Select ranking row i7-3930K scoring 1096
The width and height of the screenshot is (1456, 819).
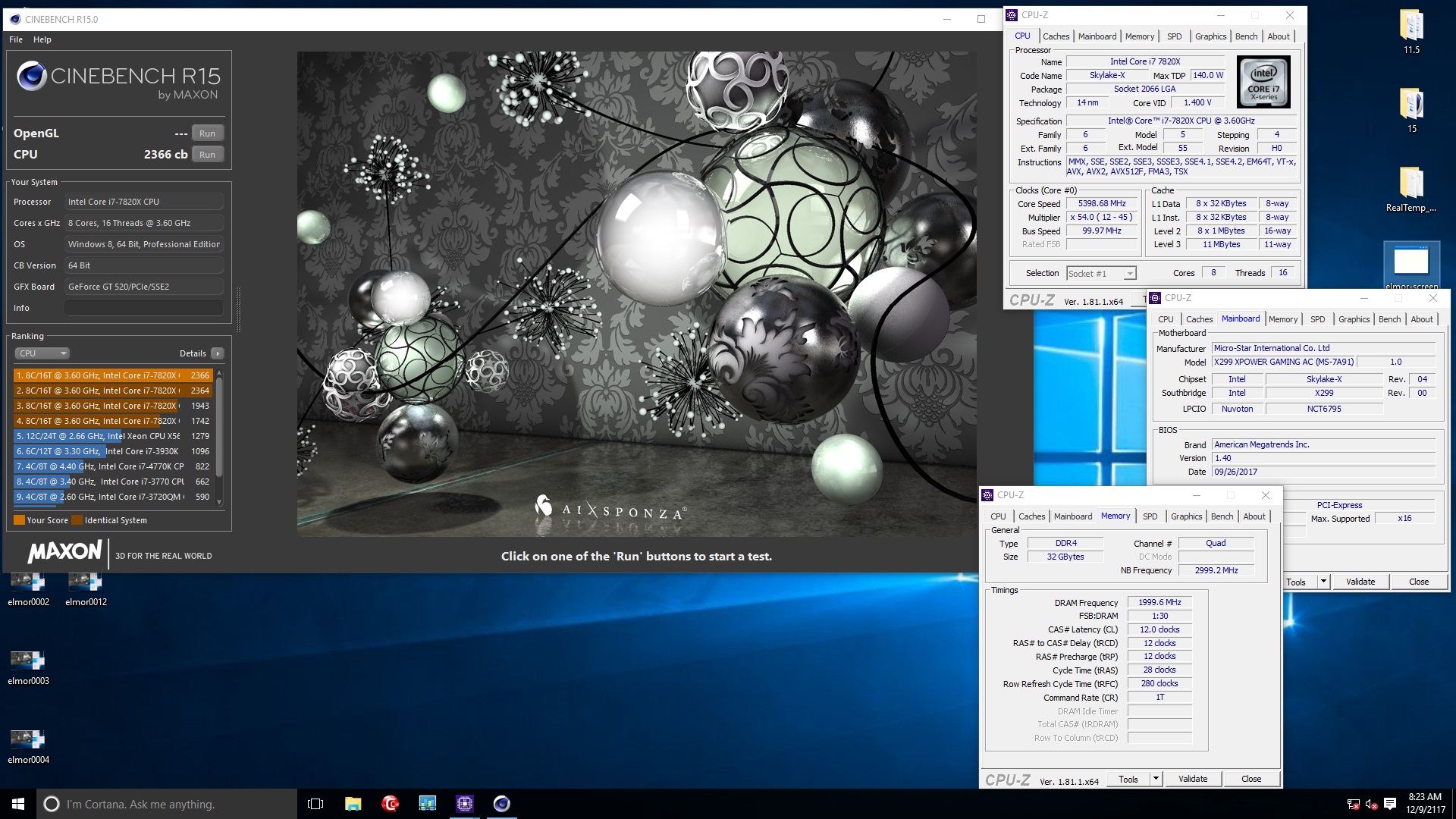pos(113,451)
